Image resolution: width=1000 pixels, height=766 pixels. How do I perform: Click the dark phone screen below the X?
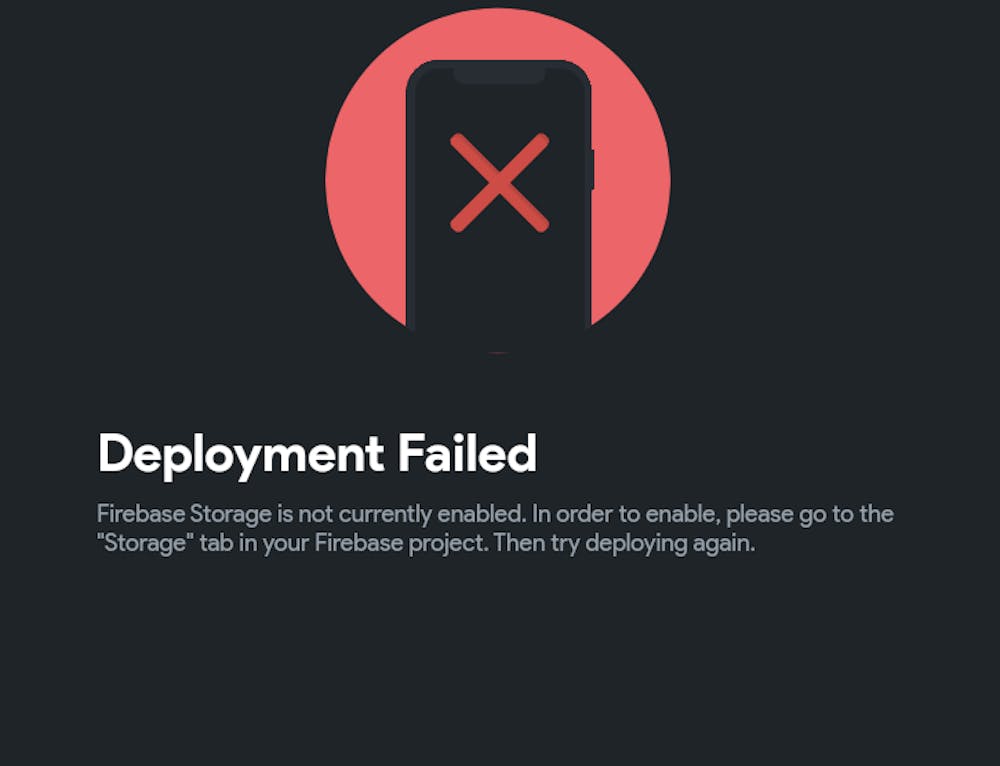499,281
